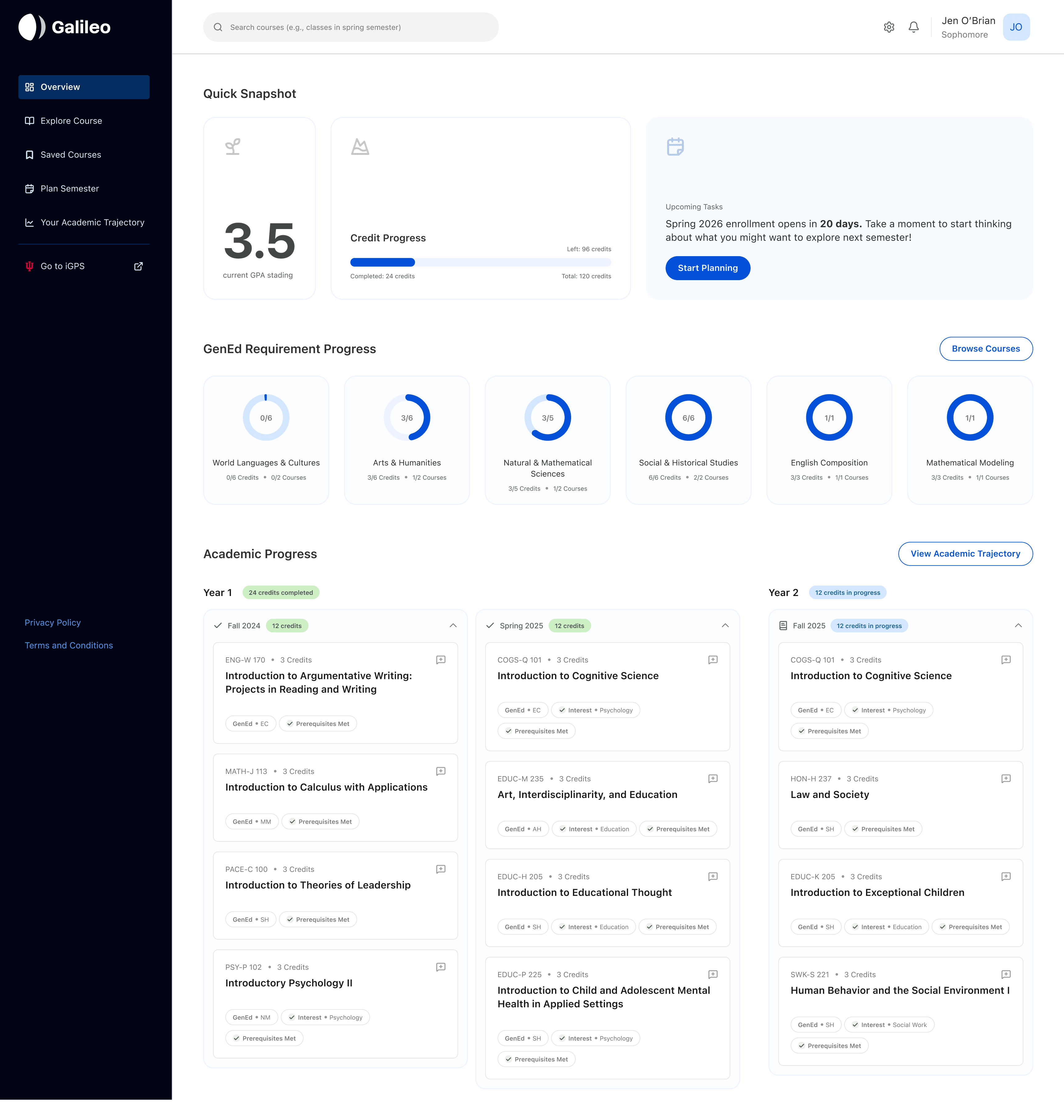The height and width of the screenshot is (1120, 1064).
Task: Add note on ENG-W 170 course card
Action: coord(441,659)
